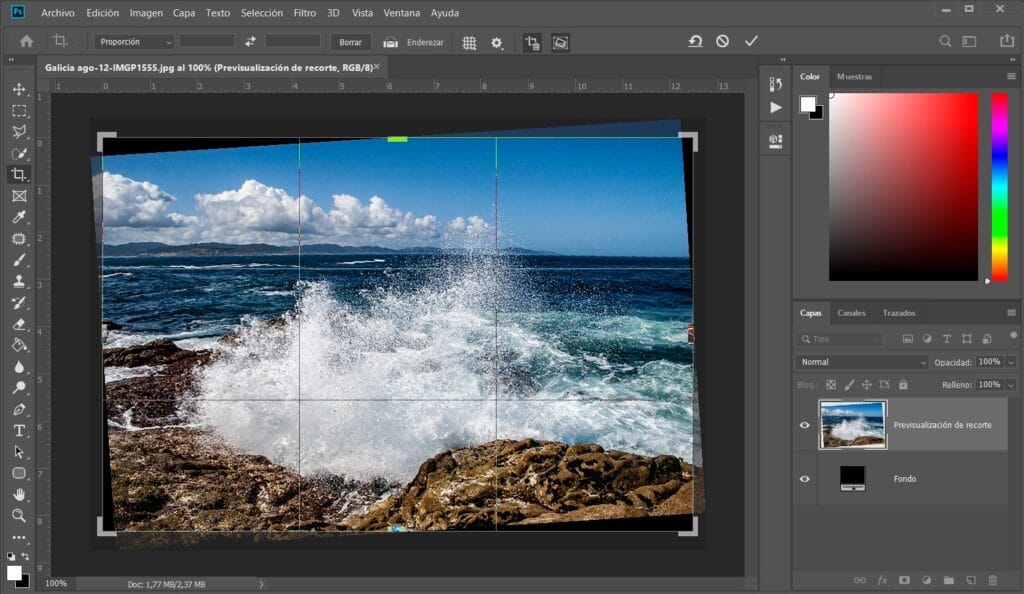
Task: Click the Borrar button
Action: [350, 42]
